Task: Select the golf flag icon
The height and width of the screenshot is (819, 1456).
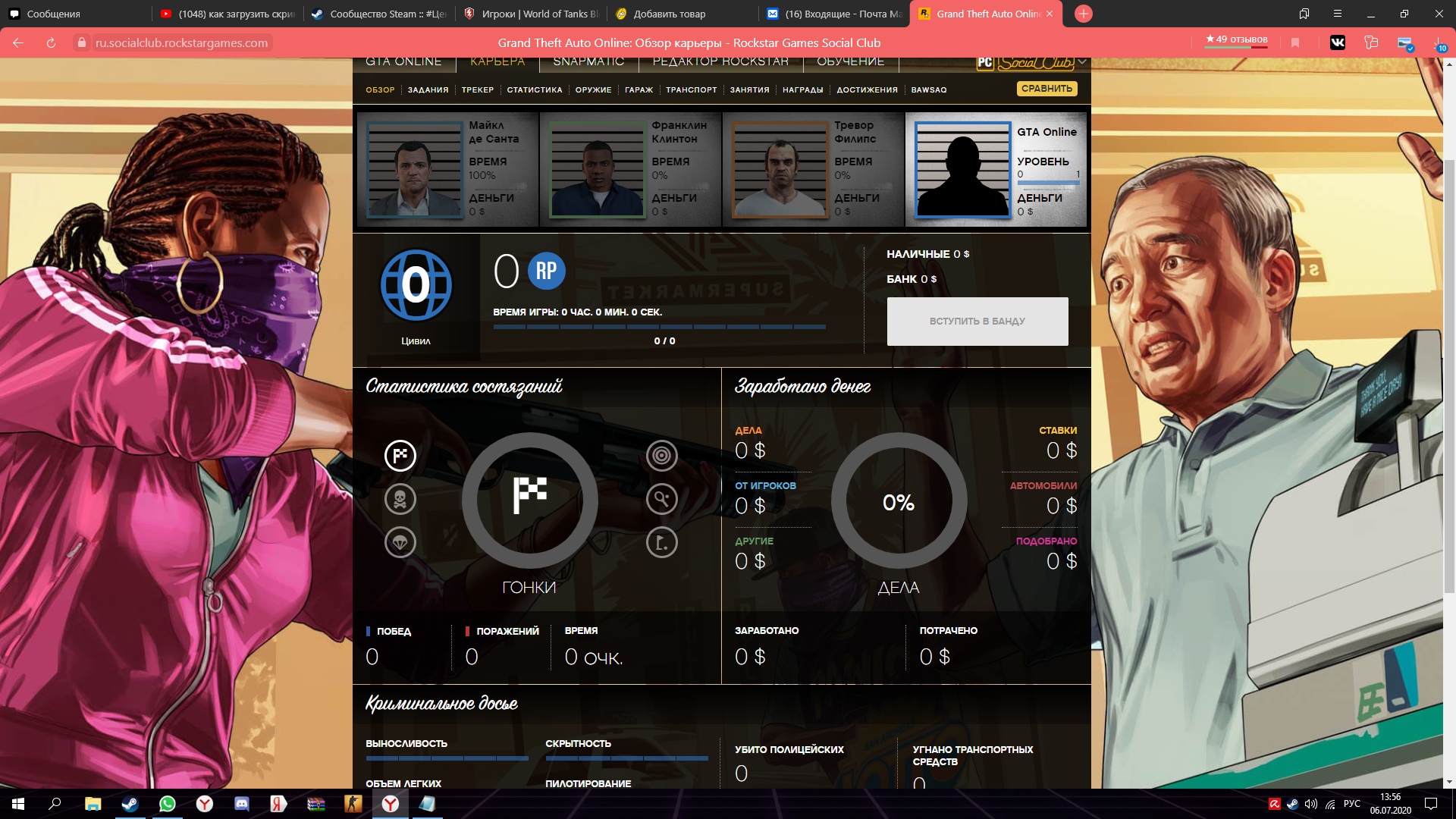Action: click(662, 542)
